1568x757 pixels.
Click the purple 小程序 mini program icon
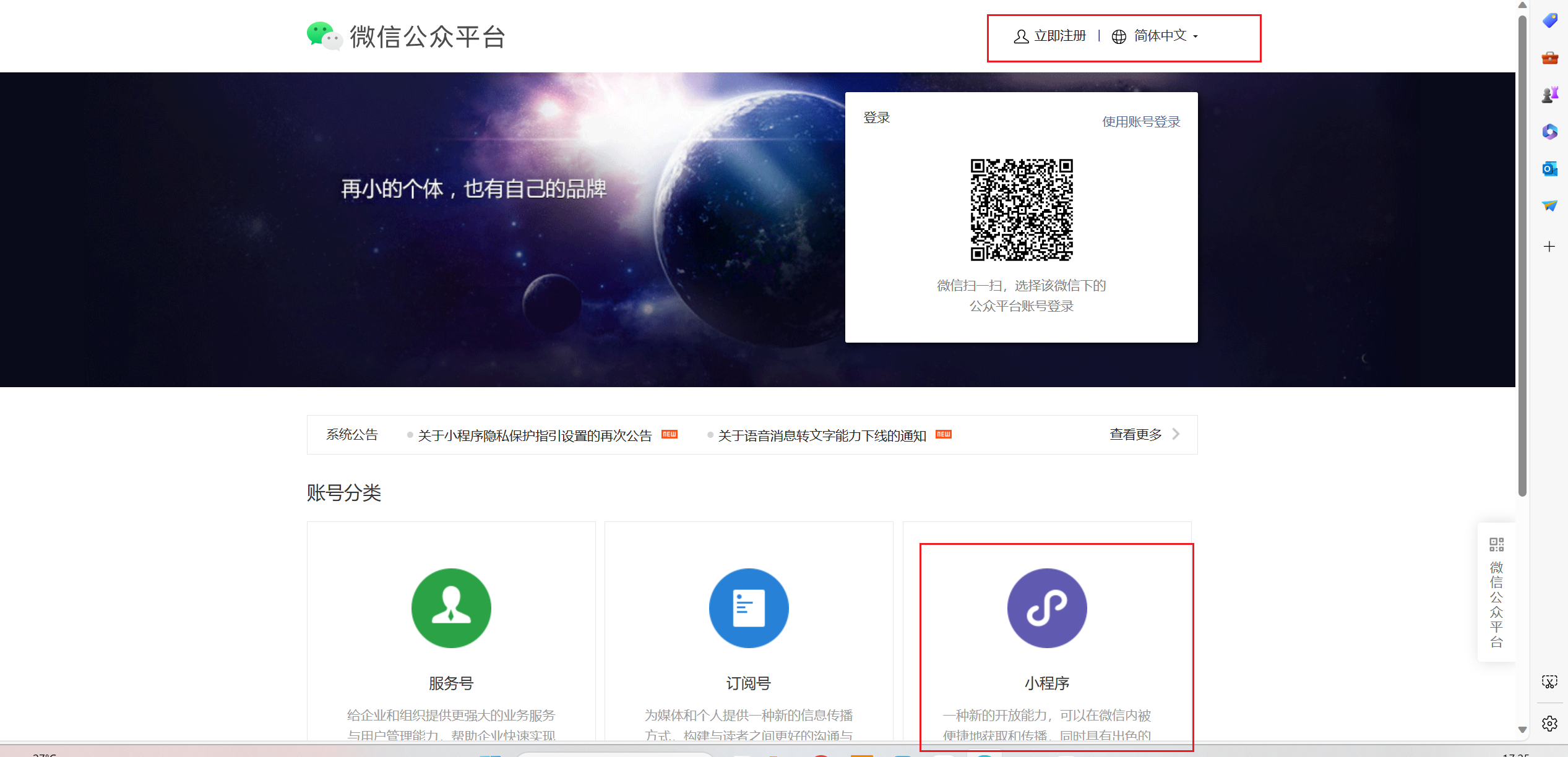(x=1046, y=608)
